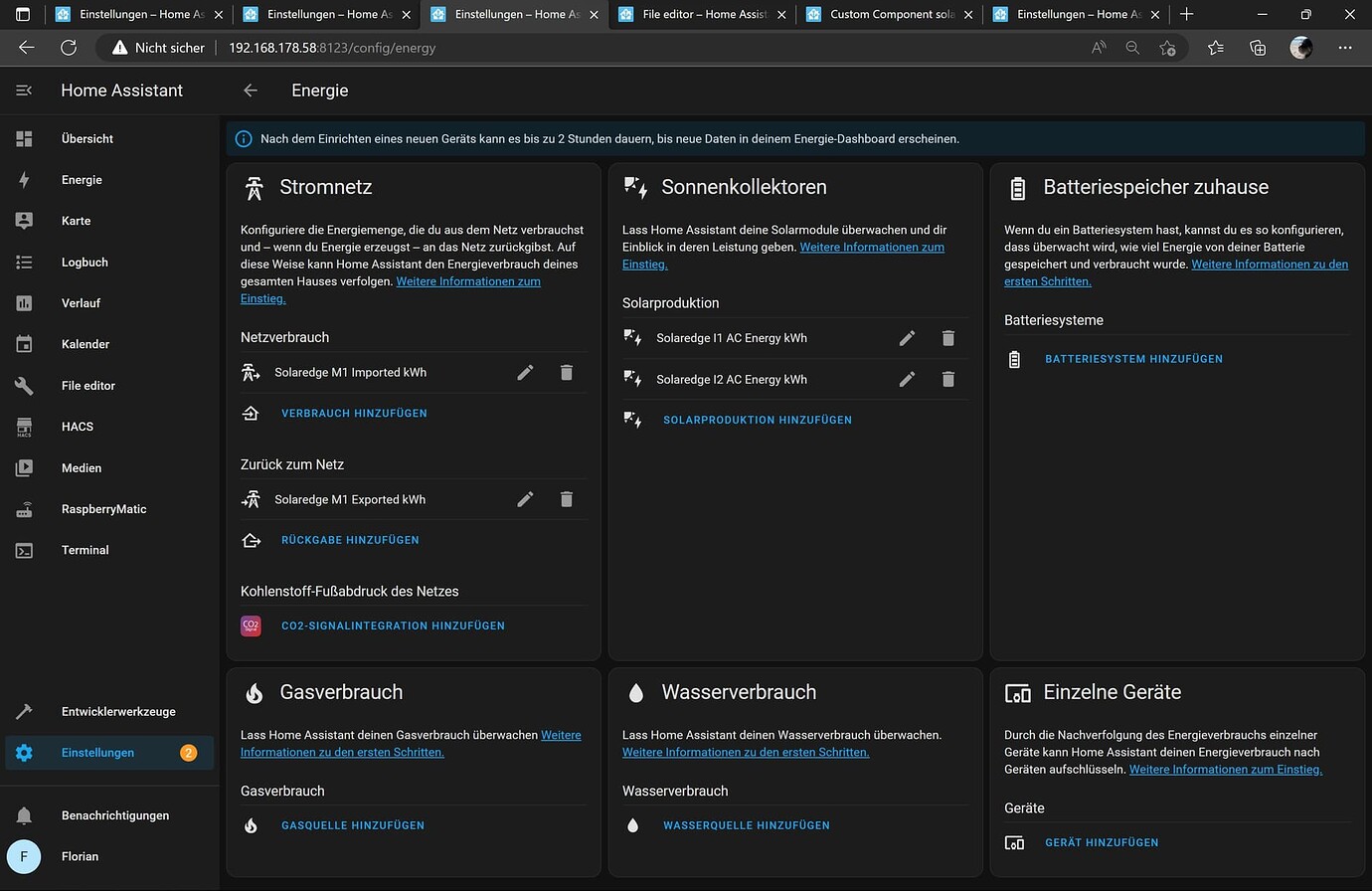Click BATTERIESYSTEM HINZUFÜGEN
Viewport: 1372px width, 891px height.
[x=1133, y=359]
